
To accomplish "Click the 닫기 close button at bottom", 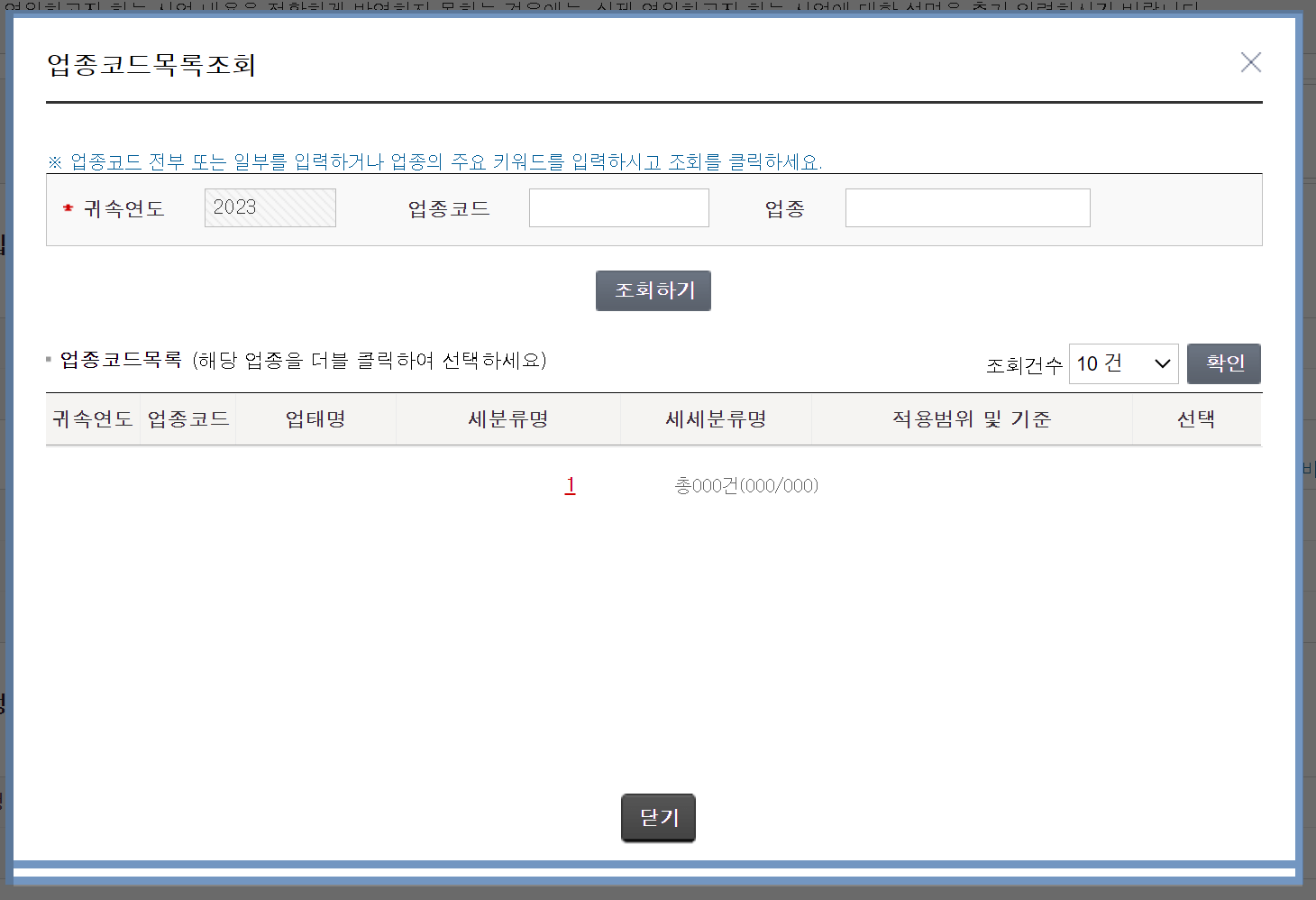I will point(657,817).
